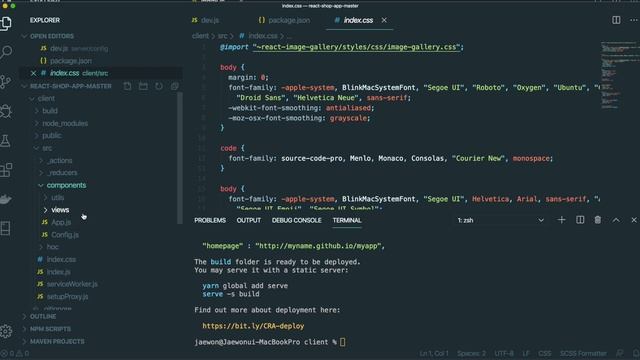Screen dimensions: 640x360
Task: Open serviceWorker.js in the explorer
Action: click(72, 284)
